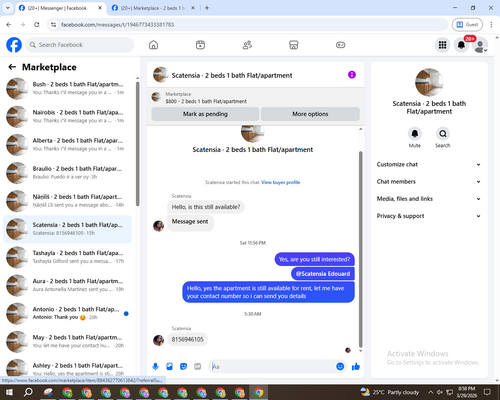Expand Privacy & support section
This screenshot has height=400, width=500.
pyautogui.click(x=429, y=216)
